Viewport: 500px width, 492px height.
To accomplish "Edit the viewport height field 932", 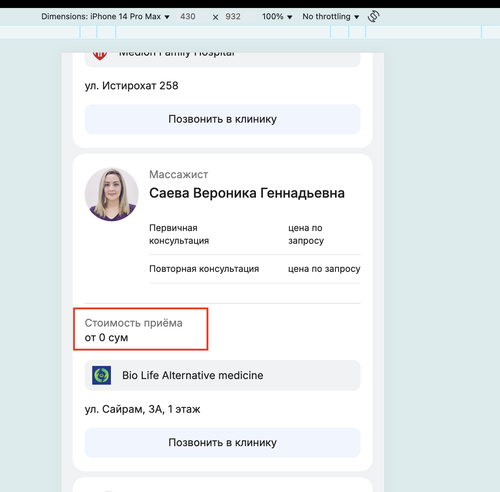I will [233, 17].
